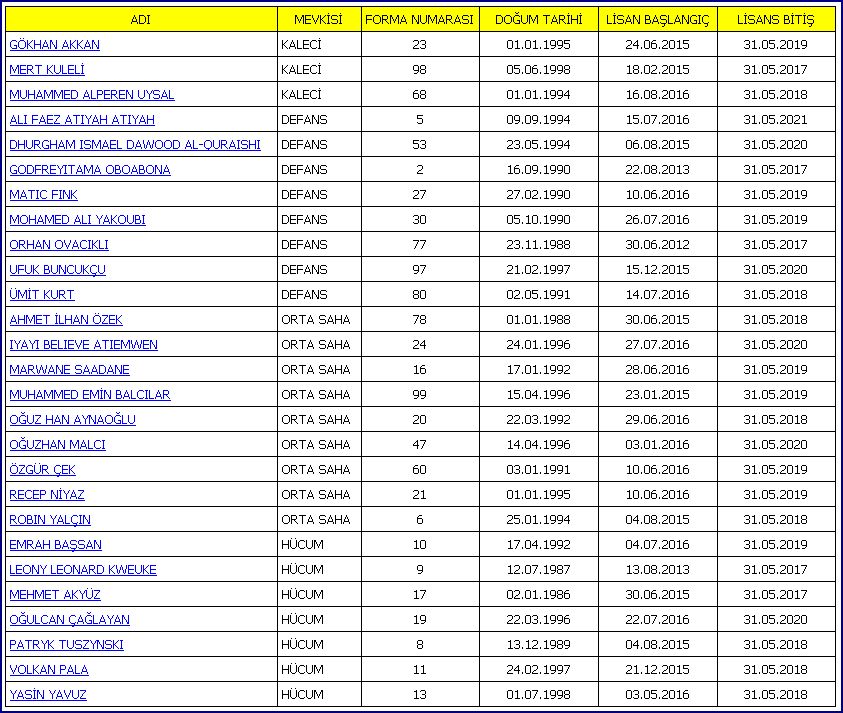Select birth date 12.07.1987 cell
Viewport: 843px width, 713px height.
[x=539, y=570]
